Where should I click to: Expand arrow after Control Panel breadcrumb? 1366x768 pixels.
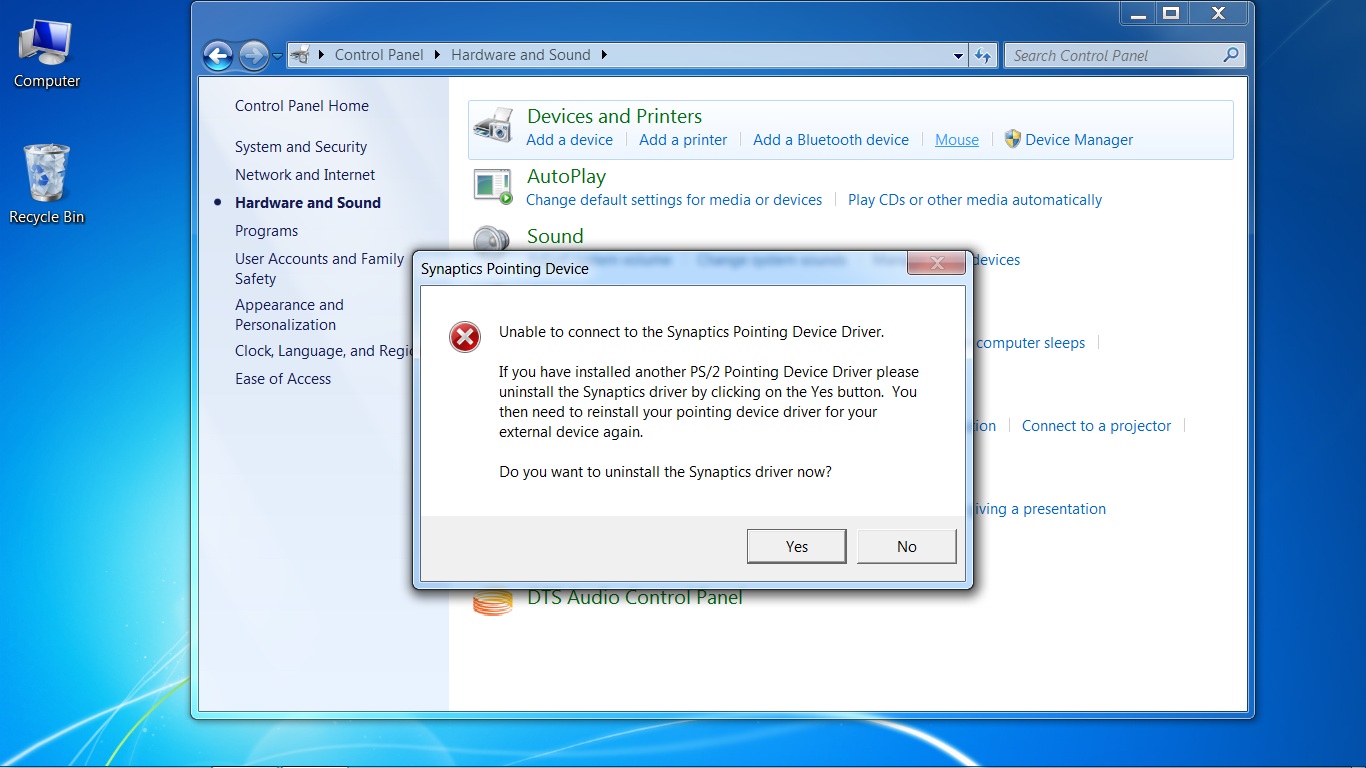(x=437, y=55)
